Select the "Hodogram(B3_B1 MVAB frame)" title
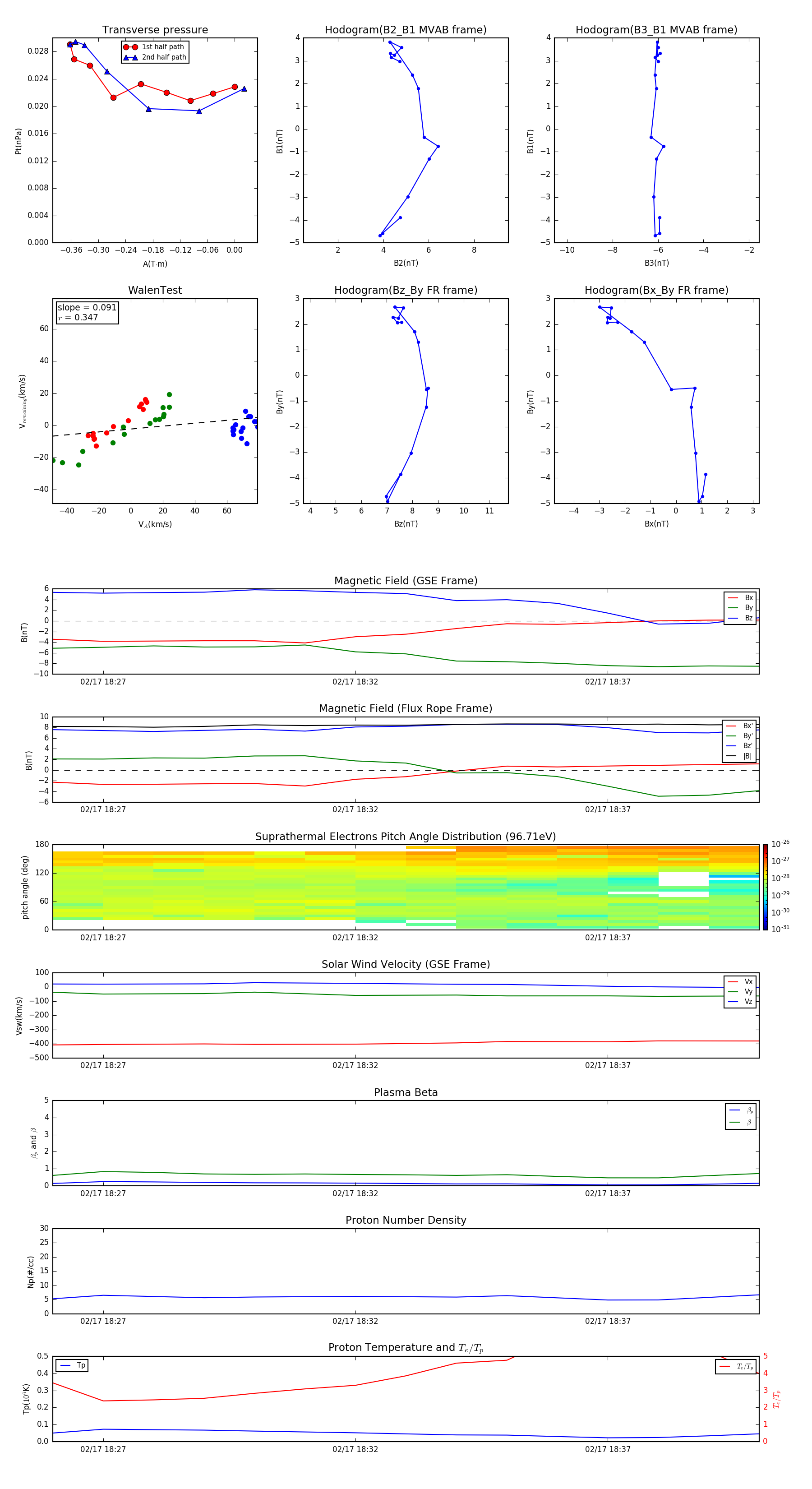The height and width of the screenshot is (1489, 812). click(656, 30)
